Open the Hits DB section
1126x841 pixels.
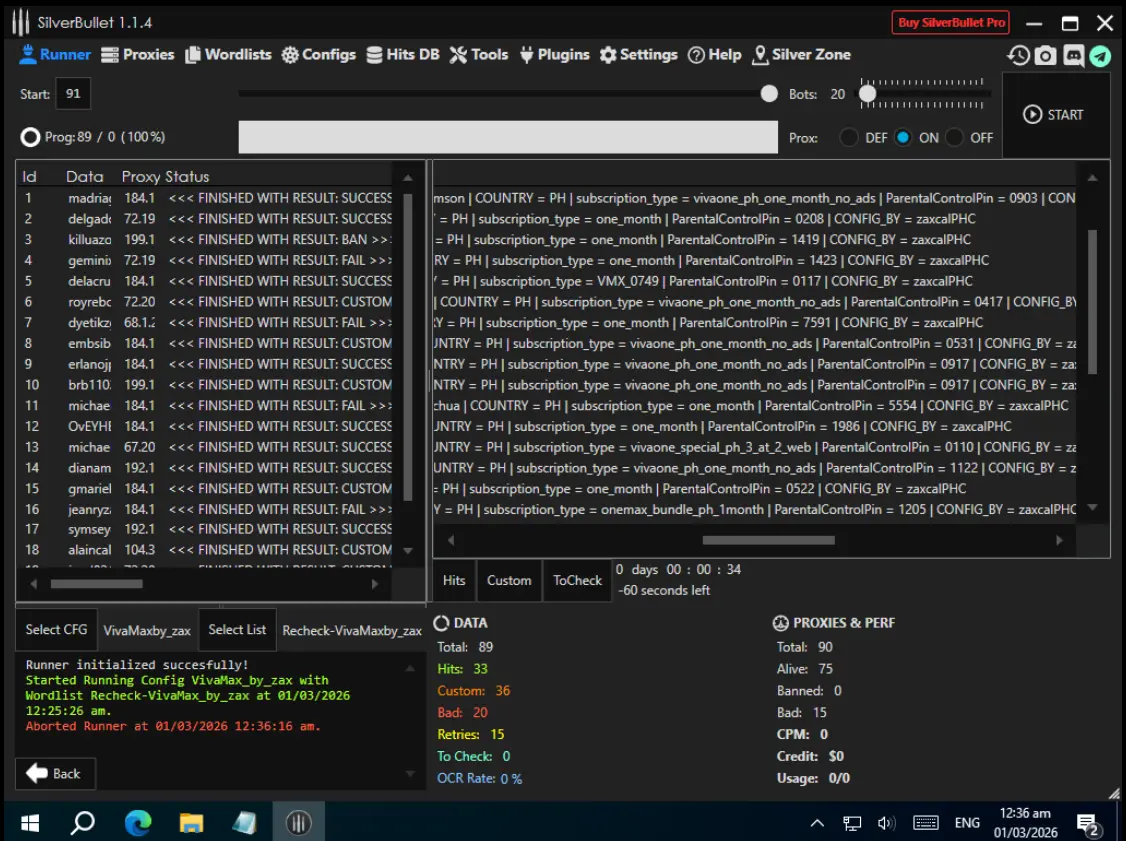[x=403, y=55]
